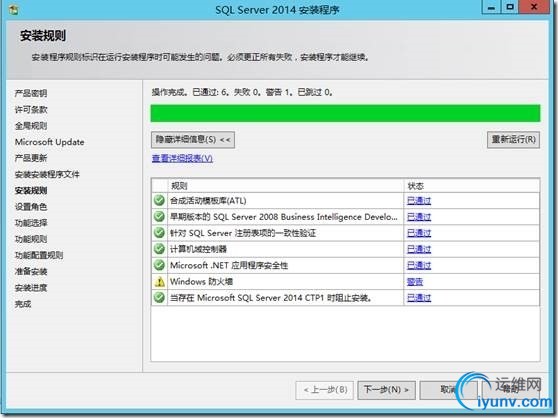Open 已通过 status link for 合成活动模板库(ATL)
Viewport: 558px width, 418px height.
coord(419,201)
